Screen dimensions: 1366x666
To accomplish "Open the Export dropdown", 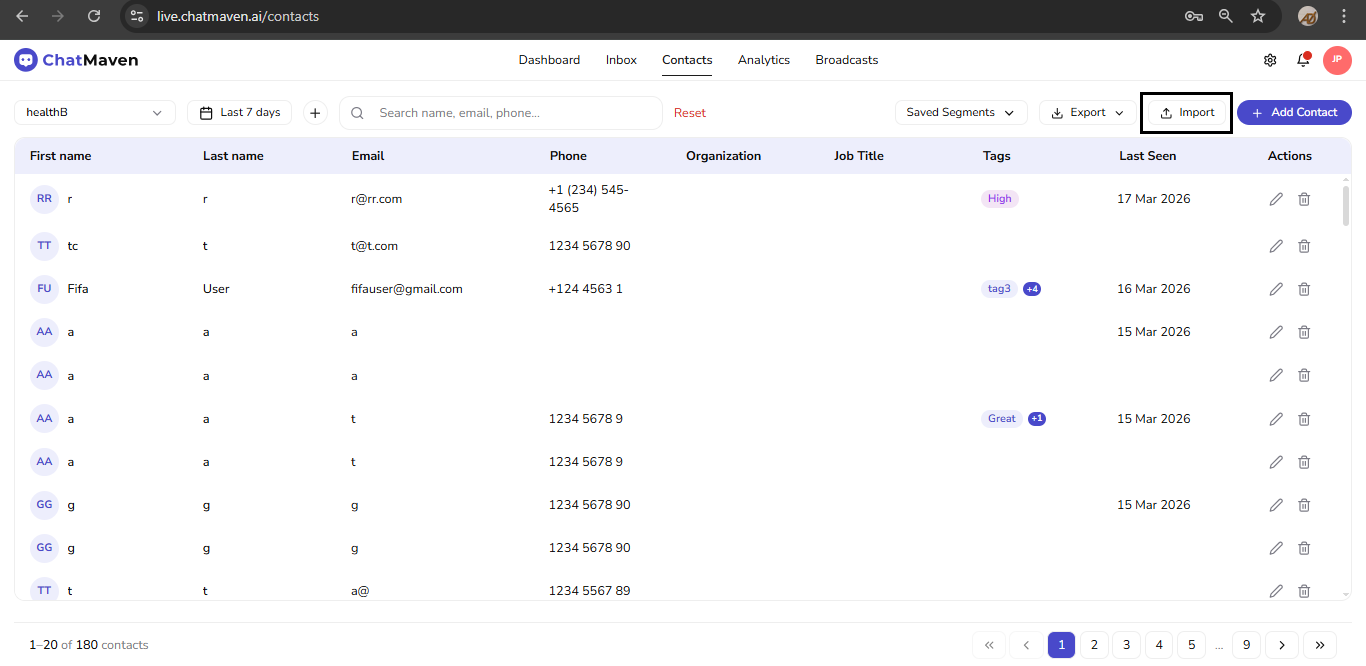I will (x=1086, y=112).
